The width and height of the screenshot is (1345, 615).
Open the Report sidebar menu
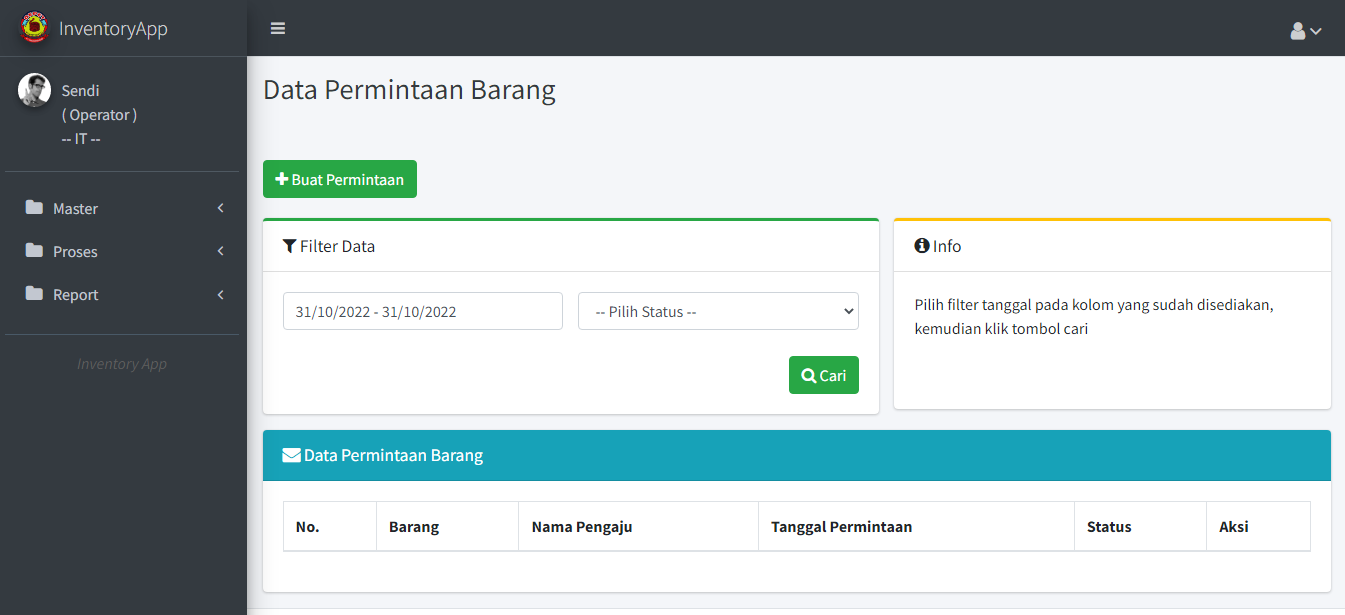tap(76, 295)
